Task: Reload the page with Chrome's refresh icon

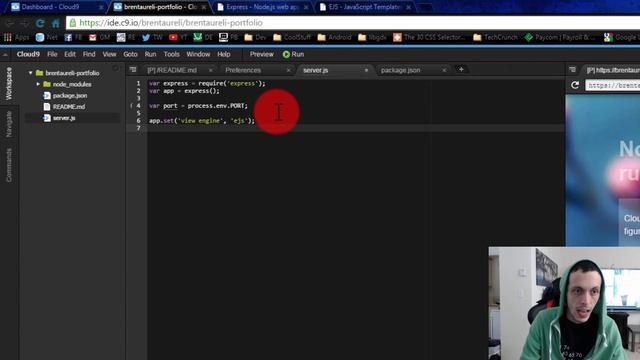Action: (x=40, y=23)
